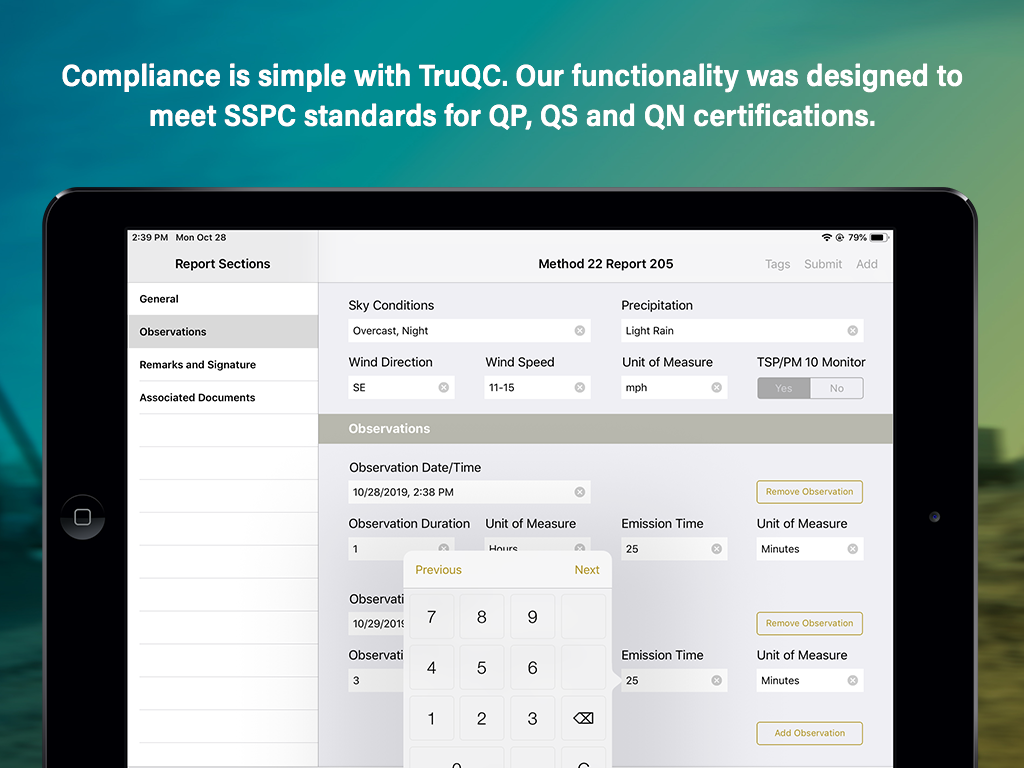Submit the Method 22 report
This screenshot has height=768, width=1024.
pyautogui.click(x=823, y=264)
